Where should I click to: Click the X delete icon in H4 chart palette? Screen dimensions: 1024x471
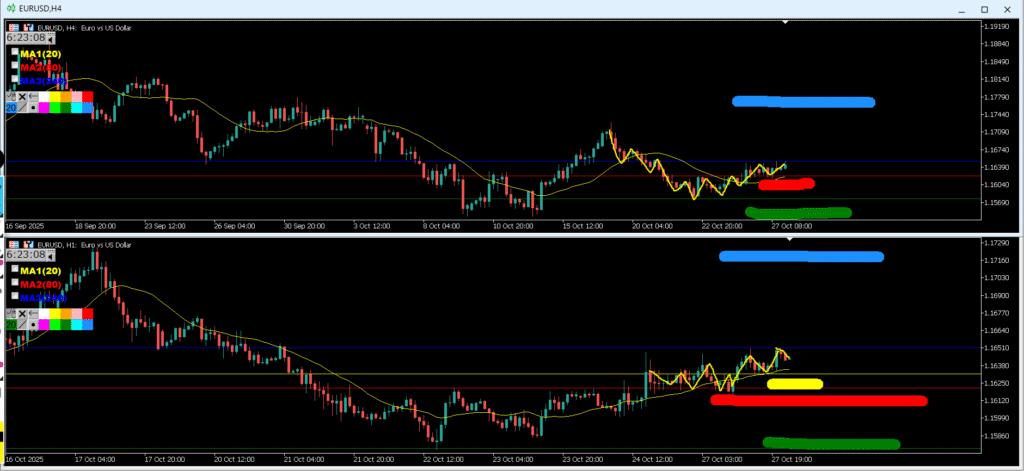pyautogui.click(x=22, y=97)
